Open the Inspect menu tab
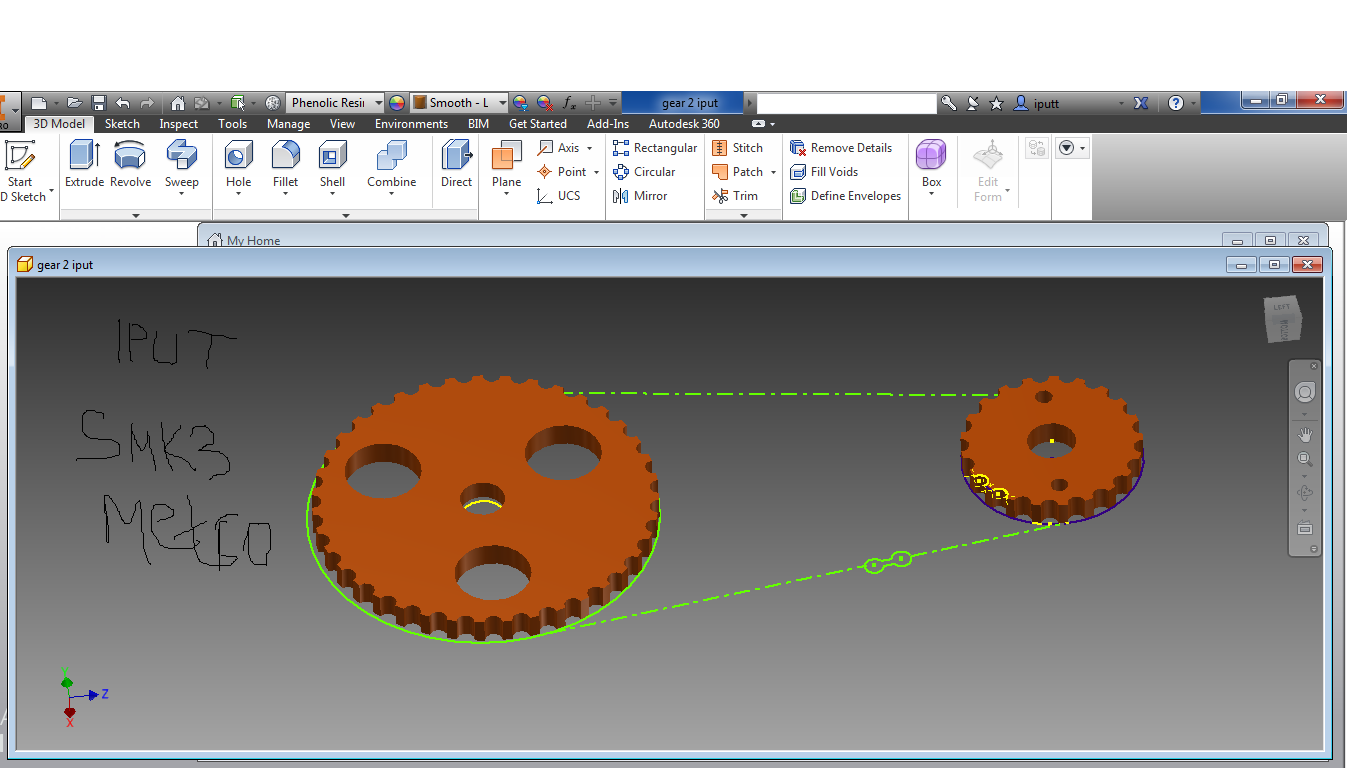Image resolution: width=1366 pixels, height=768 pixels. [x=178, y=123]
